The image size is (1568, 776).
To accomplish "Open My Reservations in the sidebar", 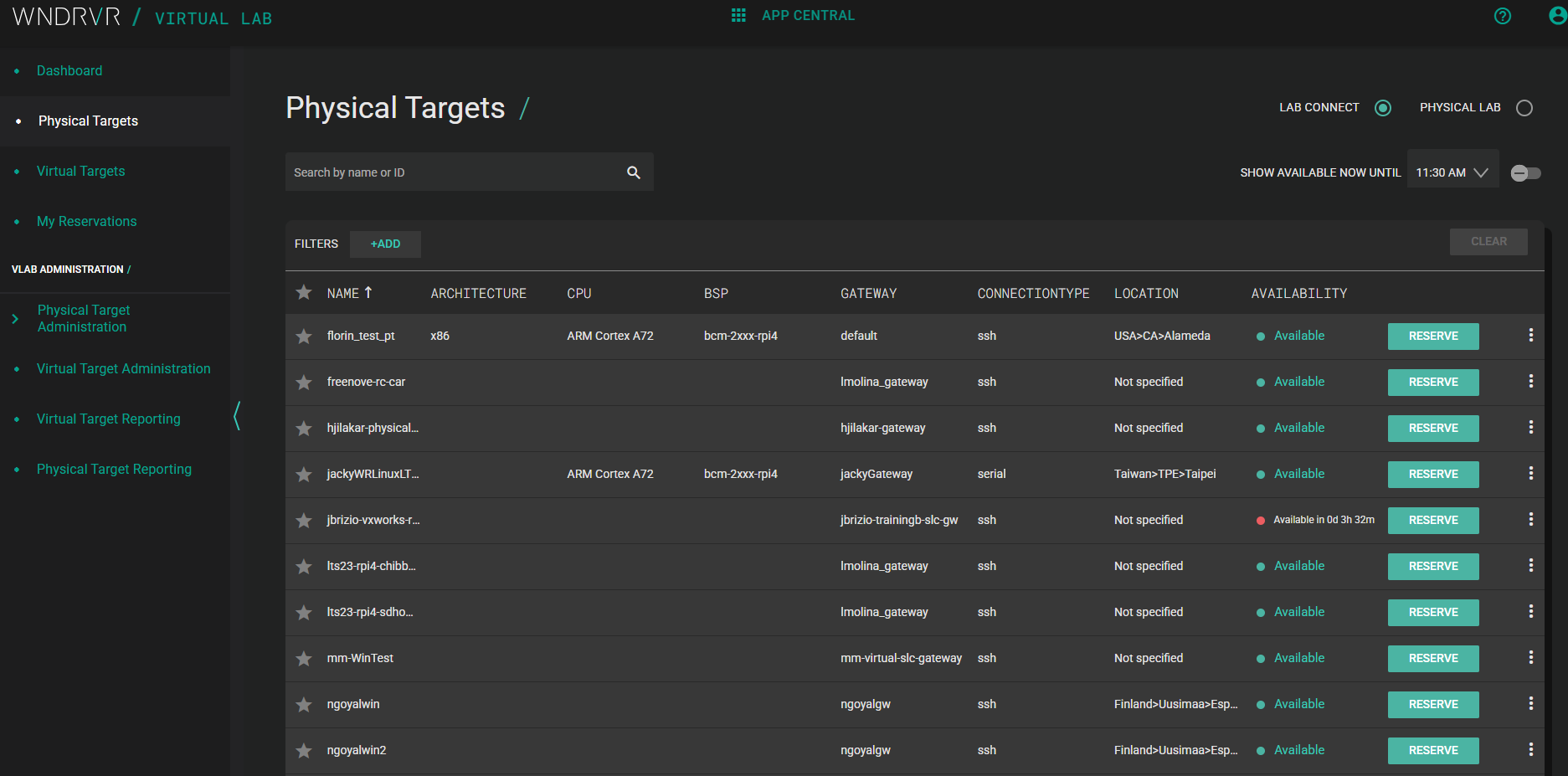I will tap(86, 222).
